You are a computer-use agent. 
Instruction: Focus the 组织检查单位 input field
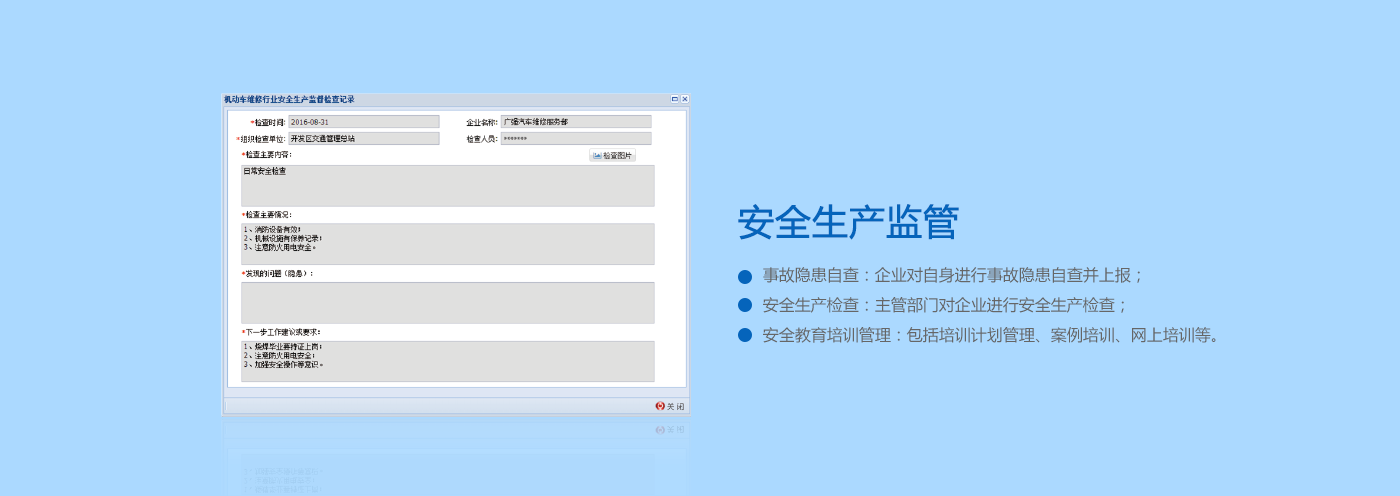point(363,139)
